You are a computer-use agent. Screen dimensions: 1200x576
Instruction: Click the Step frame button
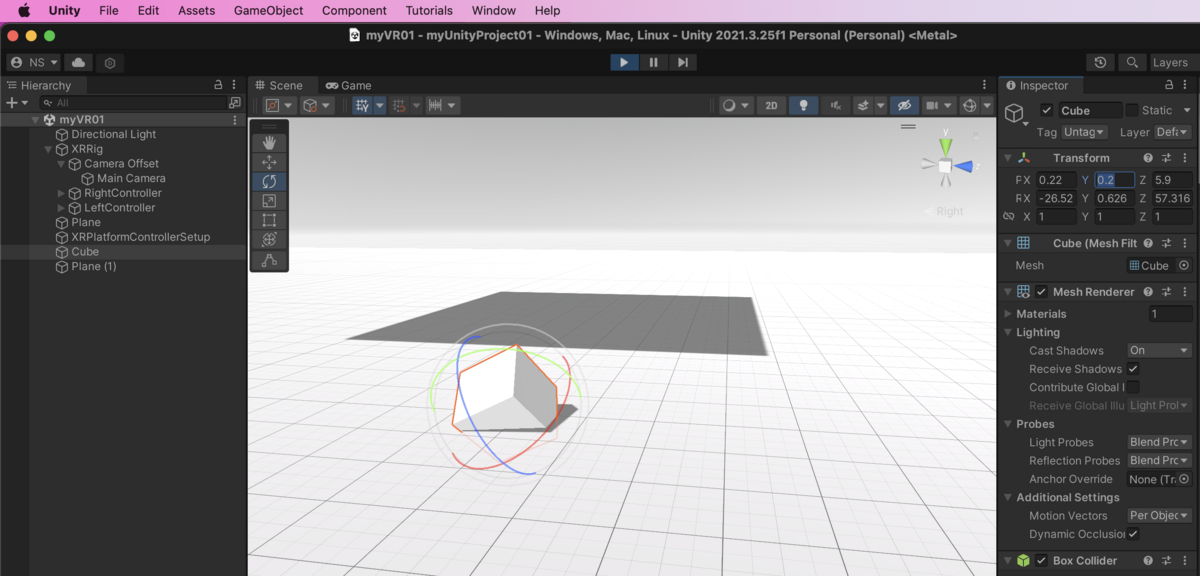[683, 62]
